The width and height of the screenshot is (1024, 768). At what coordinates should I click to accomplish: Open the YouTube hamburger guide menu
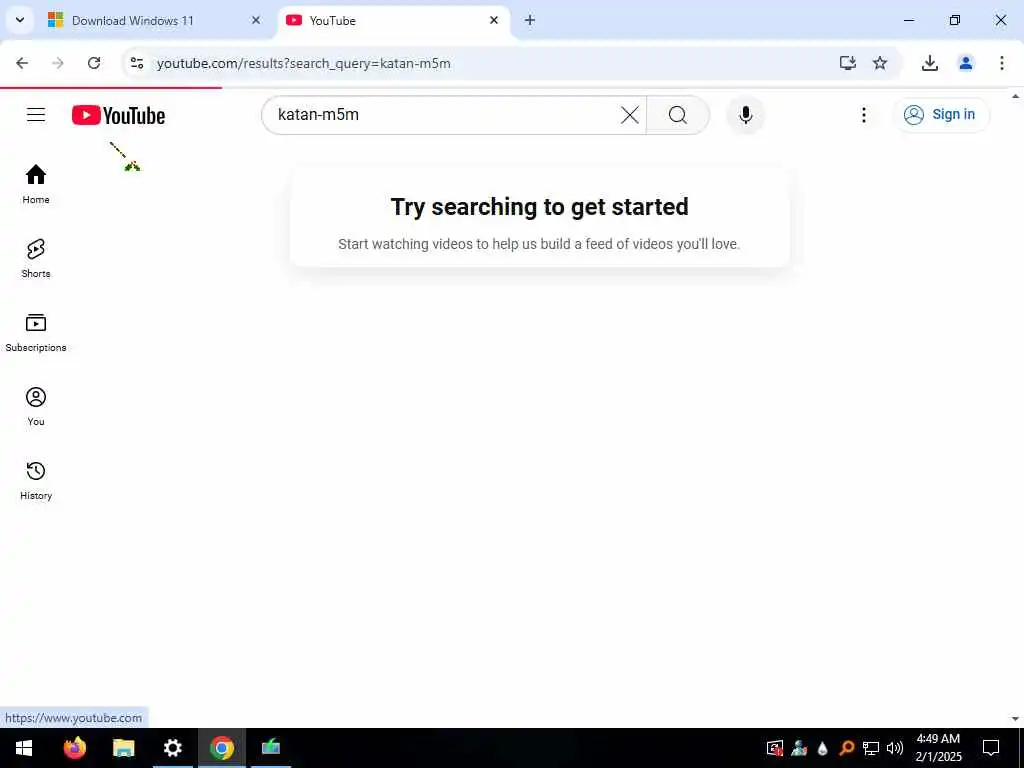(36, 115)
